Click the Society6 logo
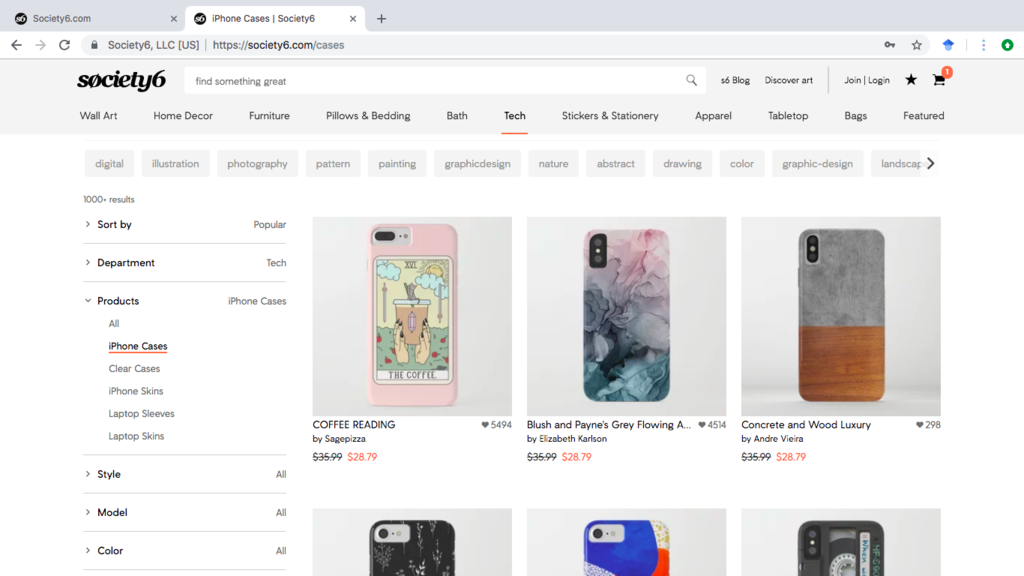Screen dimensions: 1024x576 click(x=121, y=80)
